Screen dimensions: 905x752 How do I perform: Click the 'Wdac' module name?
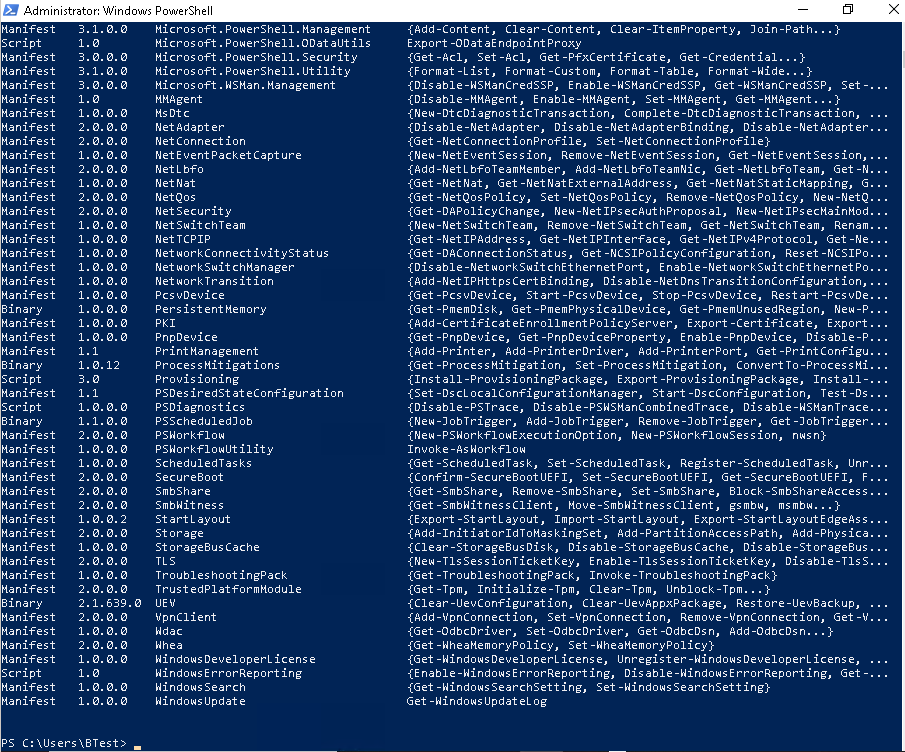tap(169, 631)
